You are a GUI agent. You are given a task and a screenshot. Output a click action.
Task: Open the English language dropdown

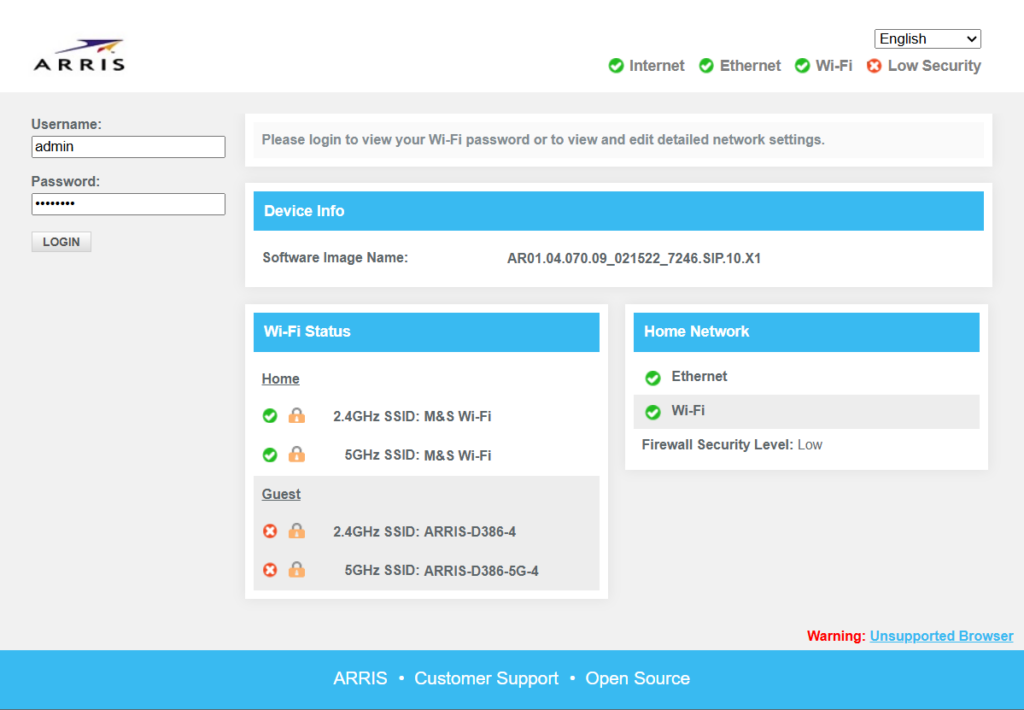tap(927, 38)
